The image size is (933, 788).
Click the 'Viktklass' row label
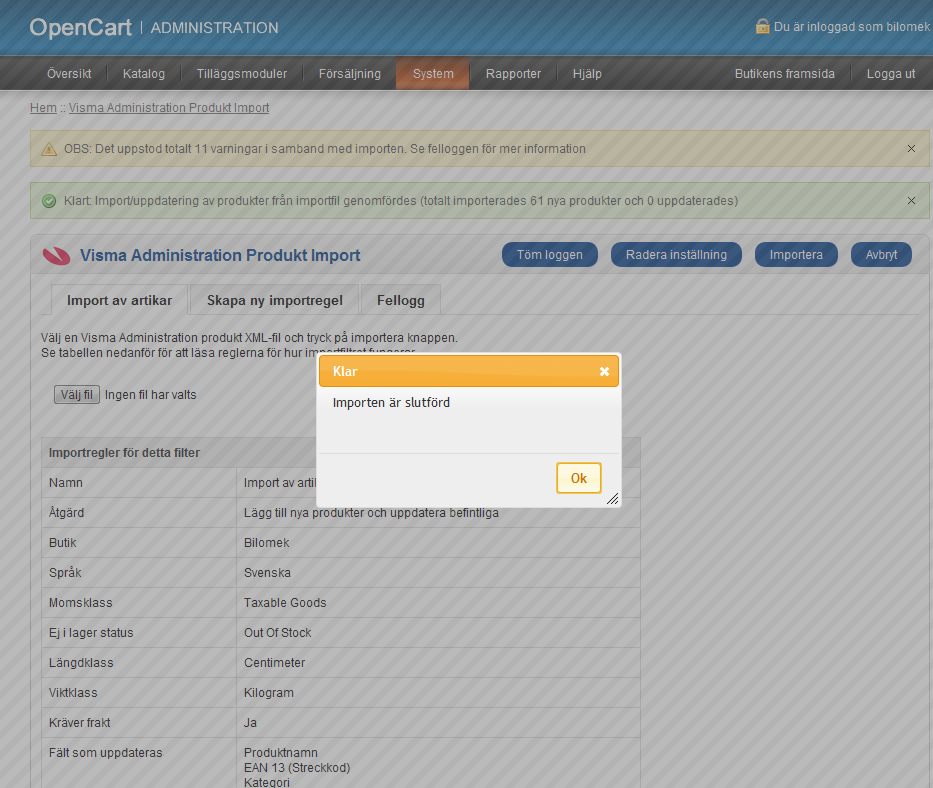point(73,693)
